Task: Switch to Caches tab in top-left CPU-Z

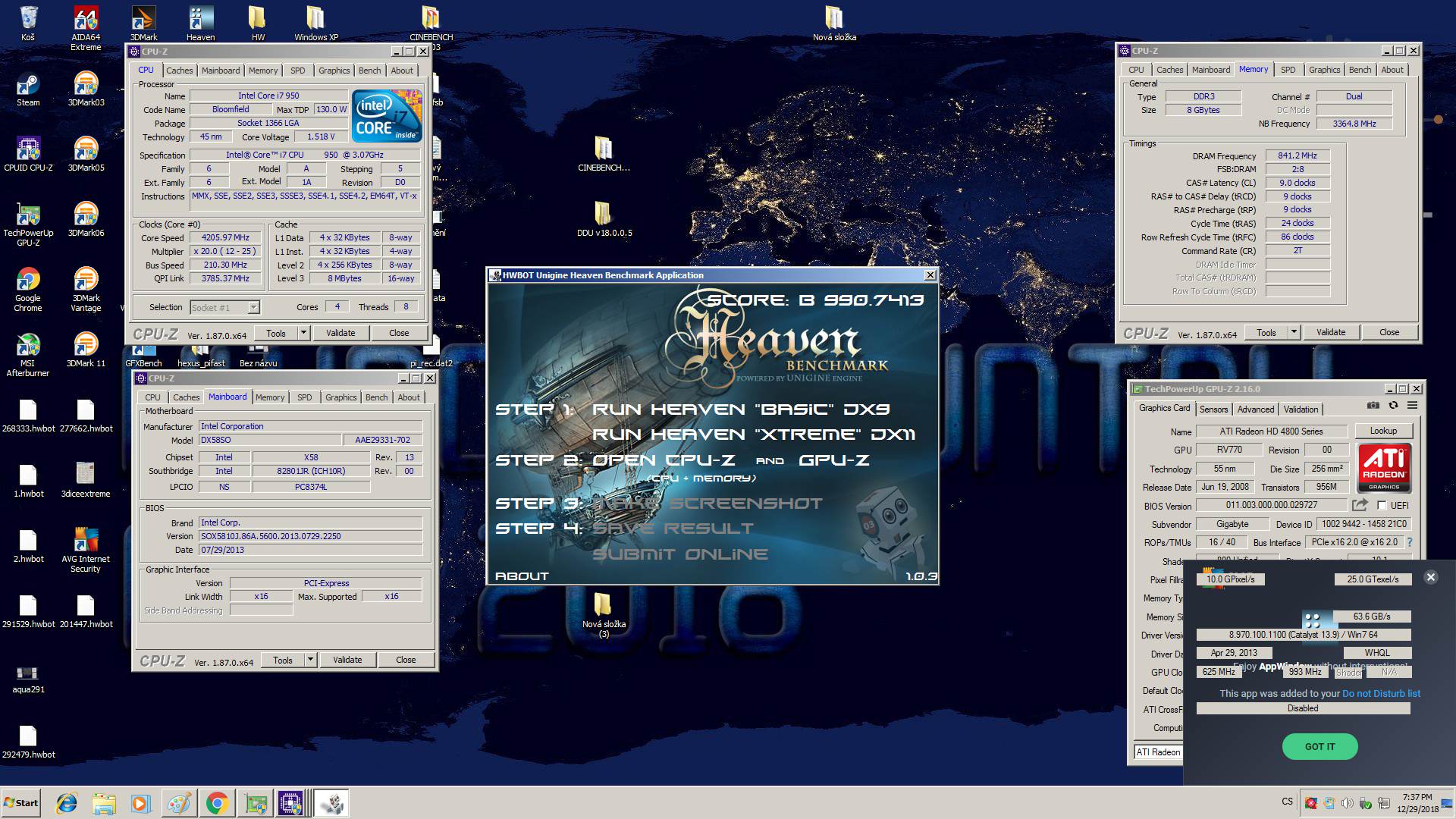Action: point(180,71)
